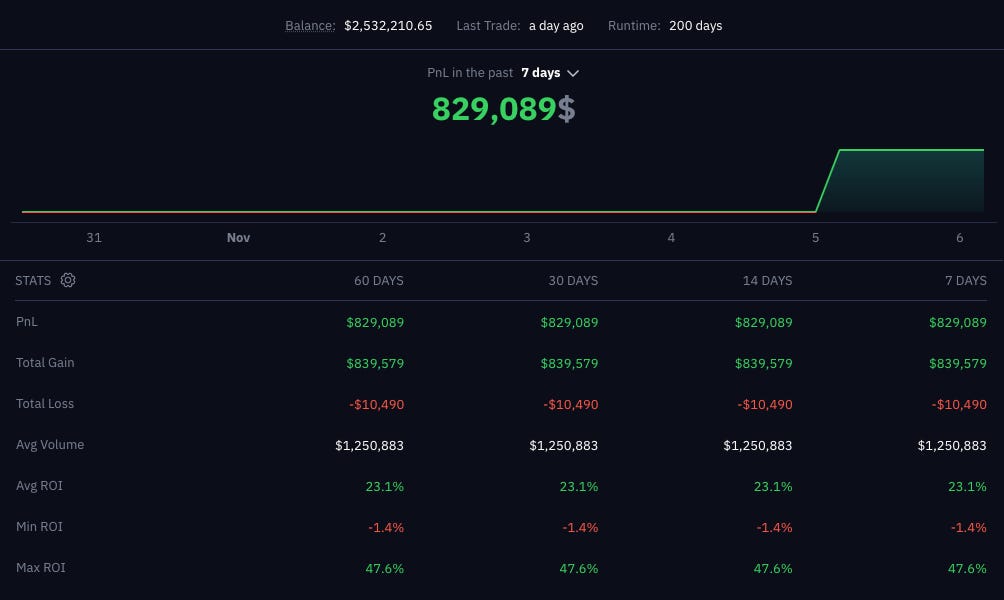Click the red Total Loss value -$10,490
1004x600 pixels.
tap(377, 404)
